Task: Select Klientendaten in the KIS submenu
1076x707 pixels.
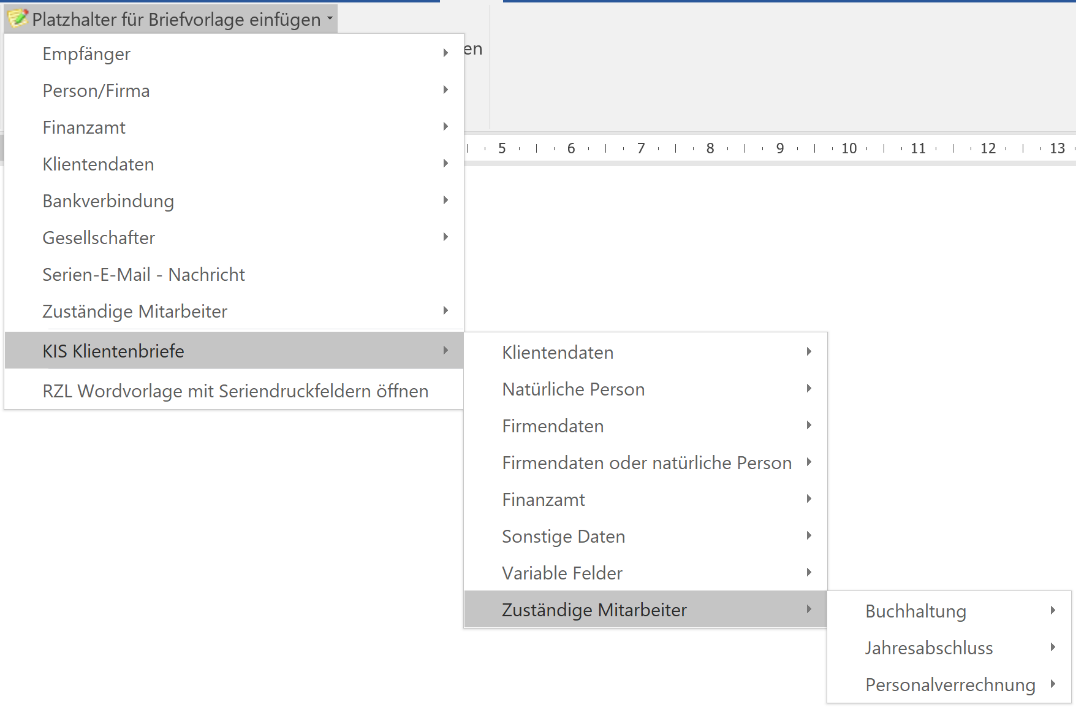Action: [x=557, y=352]
